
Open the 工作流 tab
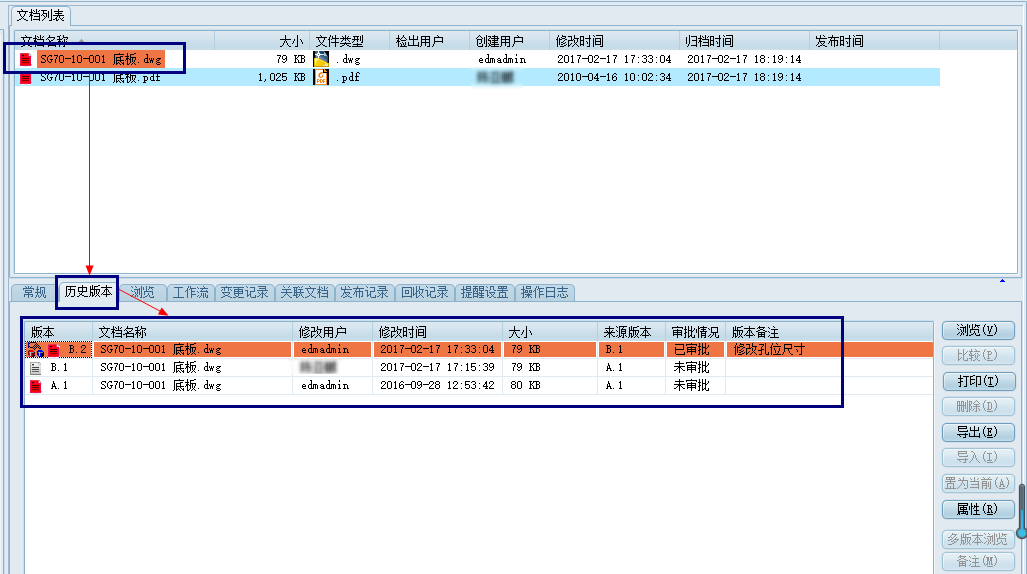pyautogui.click(x=190, y=293)
